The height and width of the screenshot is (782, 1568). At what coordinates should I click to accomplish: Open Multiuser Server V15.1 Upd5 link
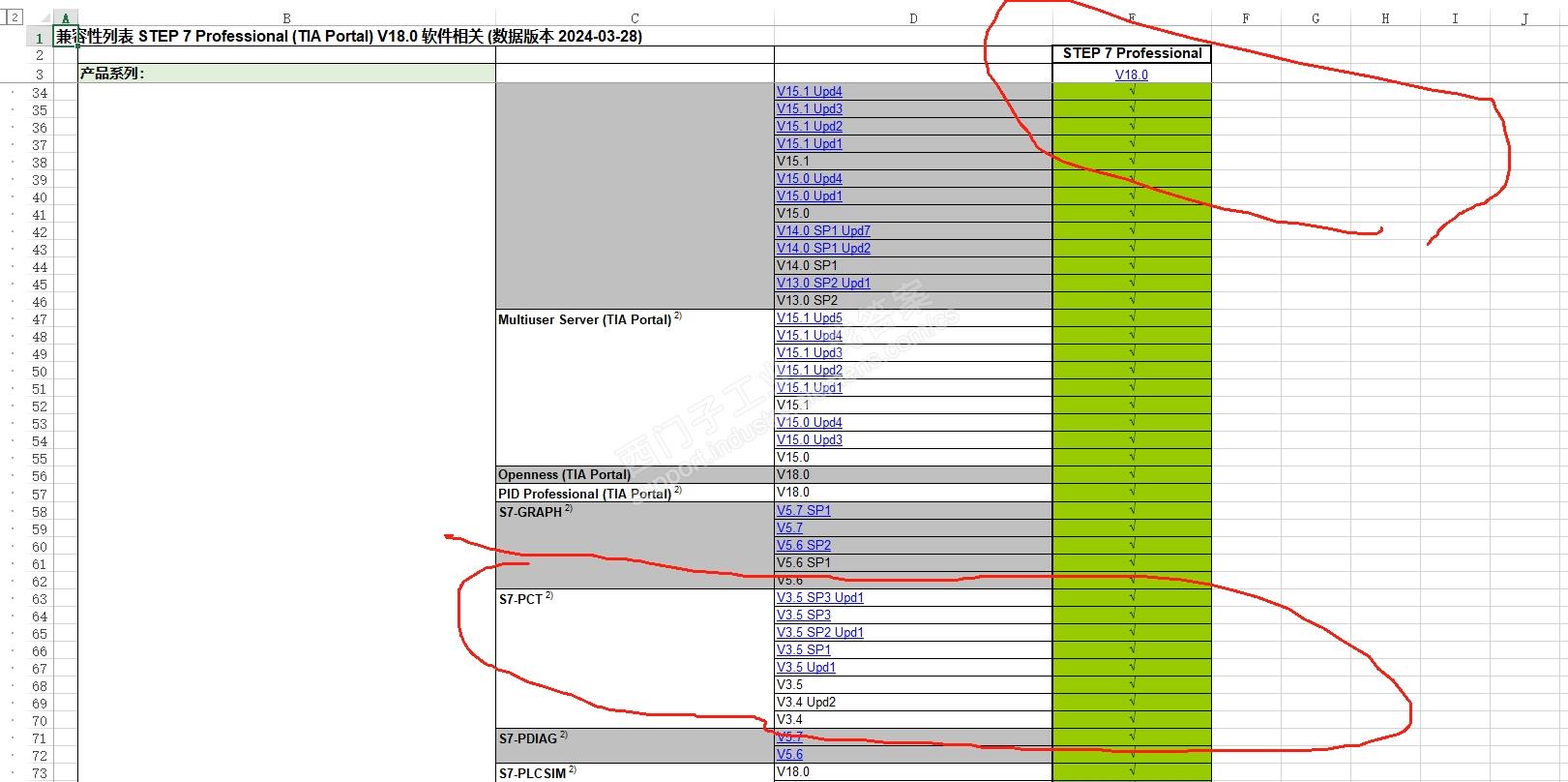point(809,318)
